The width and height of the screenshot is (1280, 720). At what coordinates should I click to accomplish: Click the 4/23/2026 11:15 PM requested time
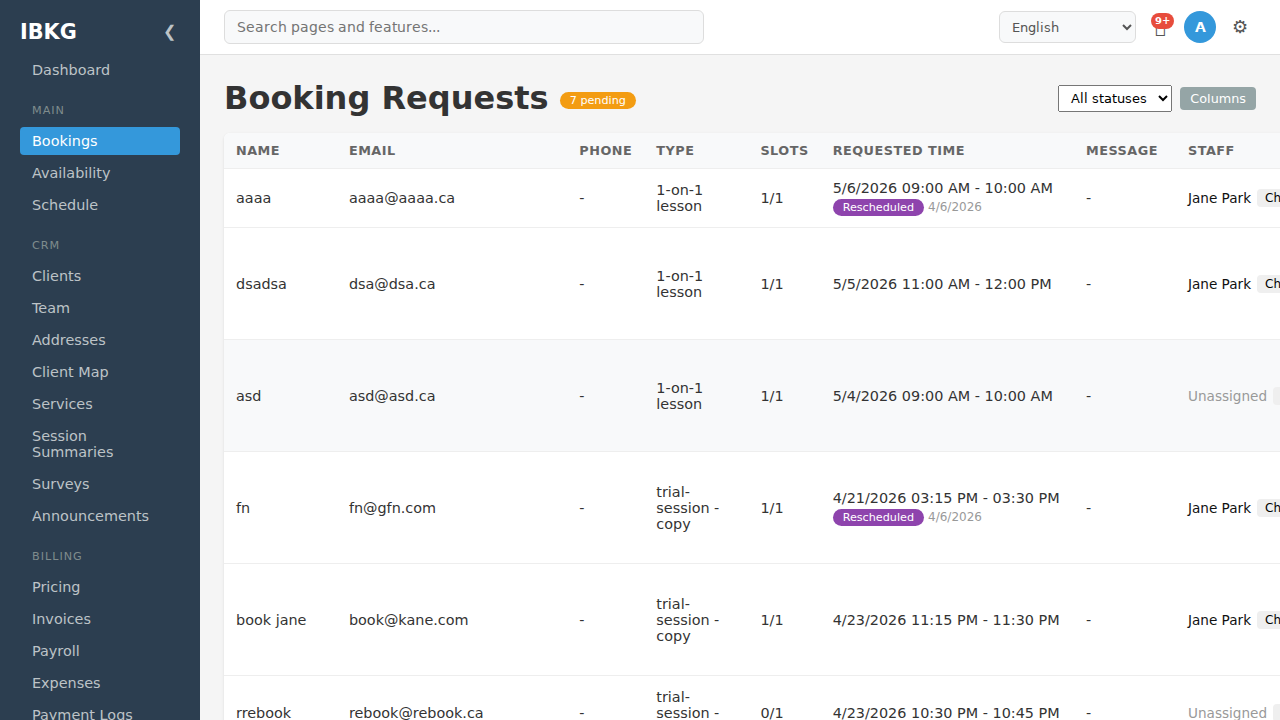click(x=946, y=620)
